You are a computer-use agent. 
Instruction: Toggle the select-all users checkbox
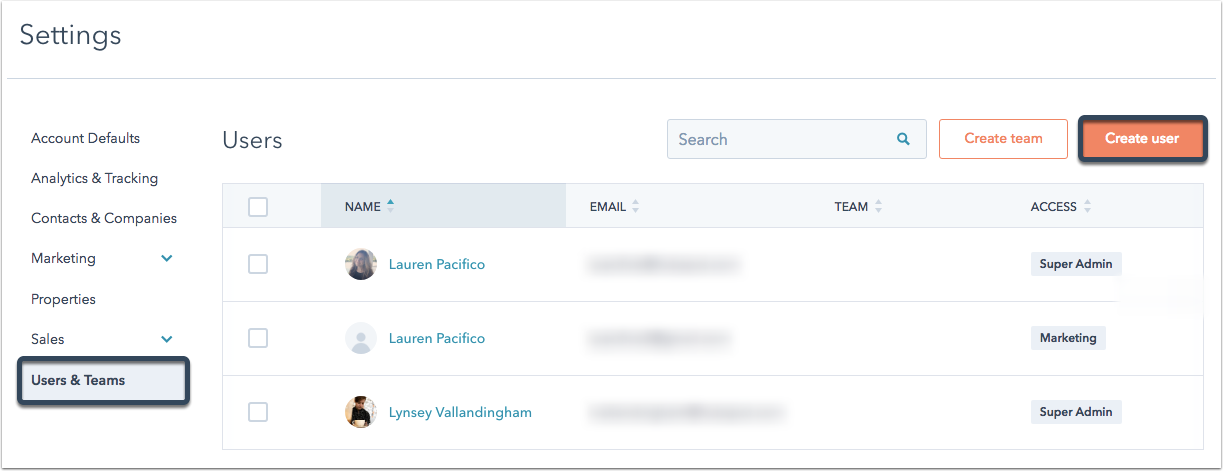point(258,207)
